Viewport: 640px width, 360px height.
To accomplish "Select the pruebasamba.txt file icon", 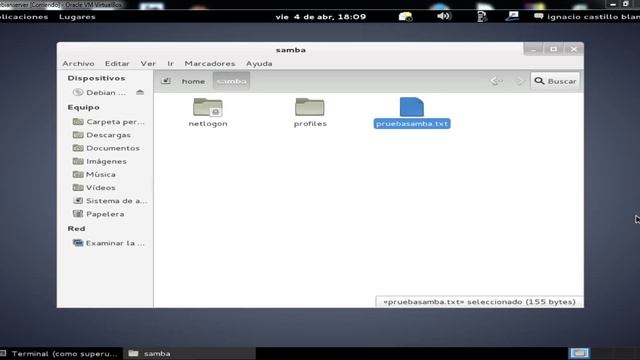I will point(412,107).
